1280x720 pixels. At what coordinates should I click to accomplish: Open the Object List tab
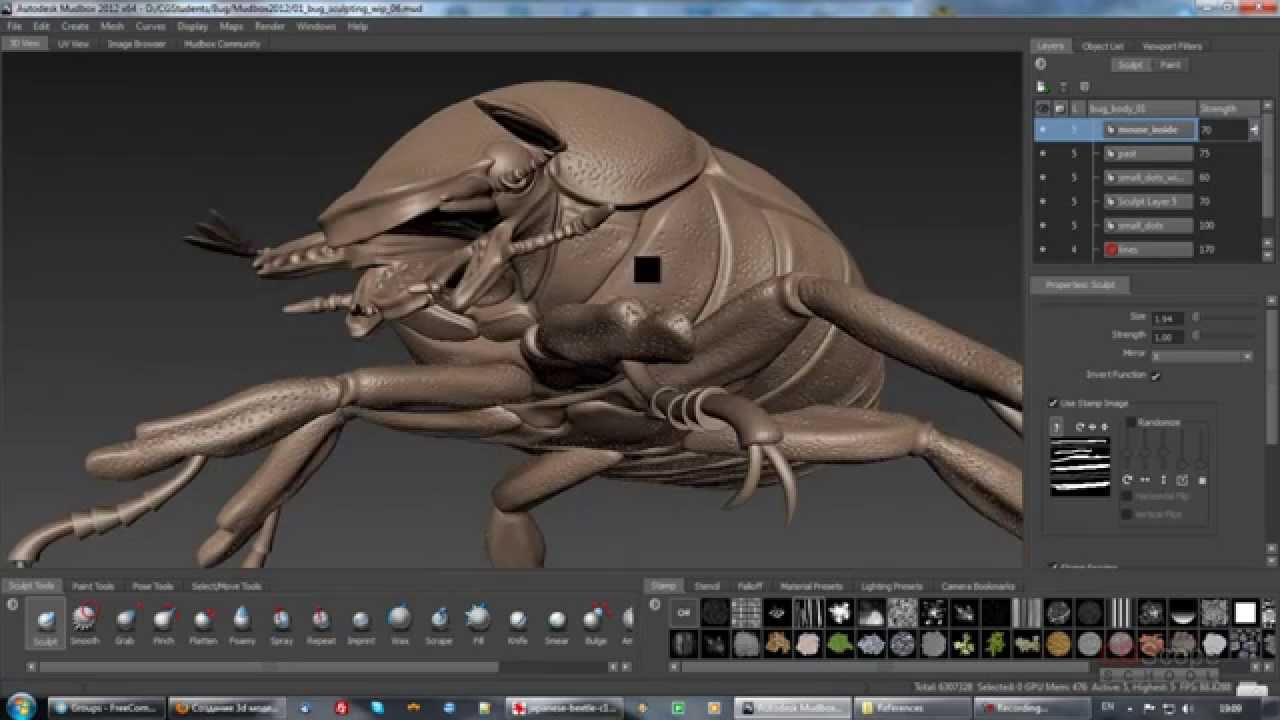[1102, 46]
